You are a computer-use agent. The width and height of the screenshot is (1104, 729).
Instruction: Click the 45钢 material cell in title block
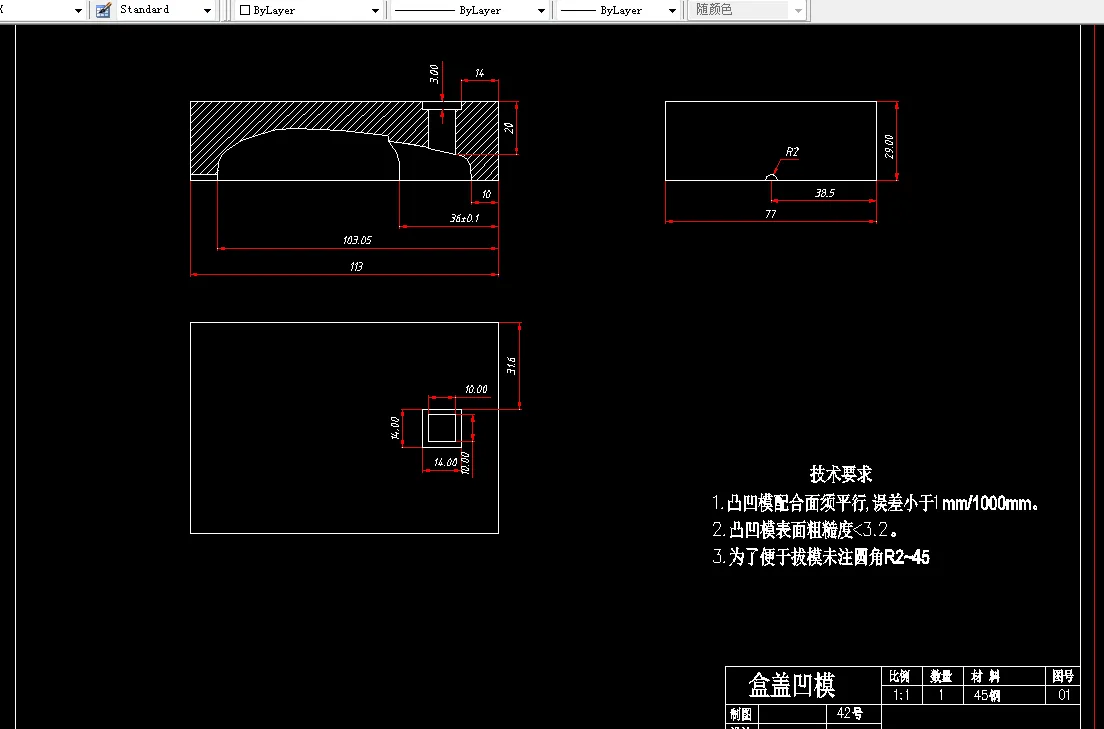[984, 695]
